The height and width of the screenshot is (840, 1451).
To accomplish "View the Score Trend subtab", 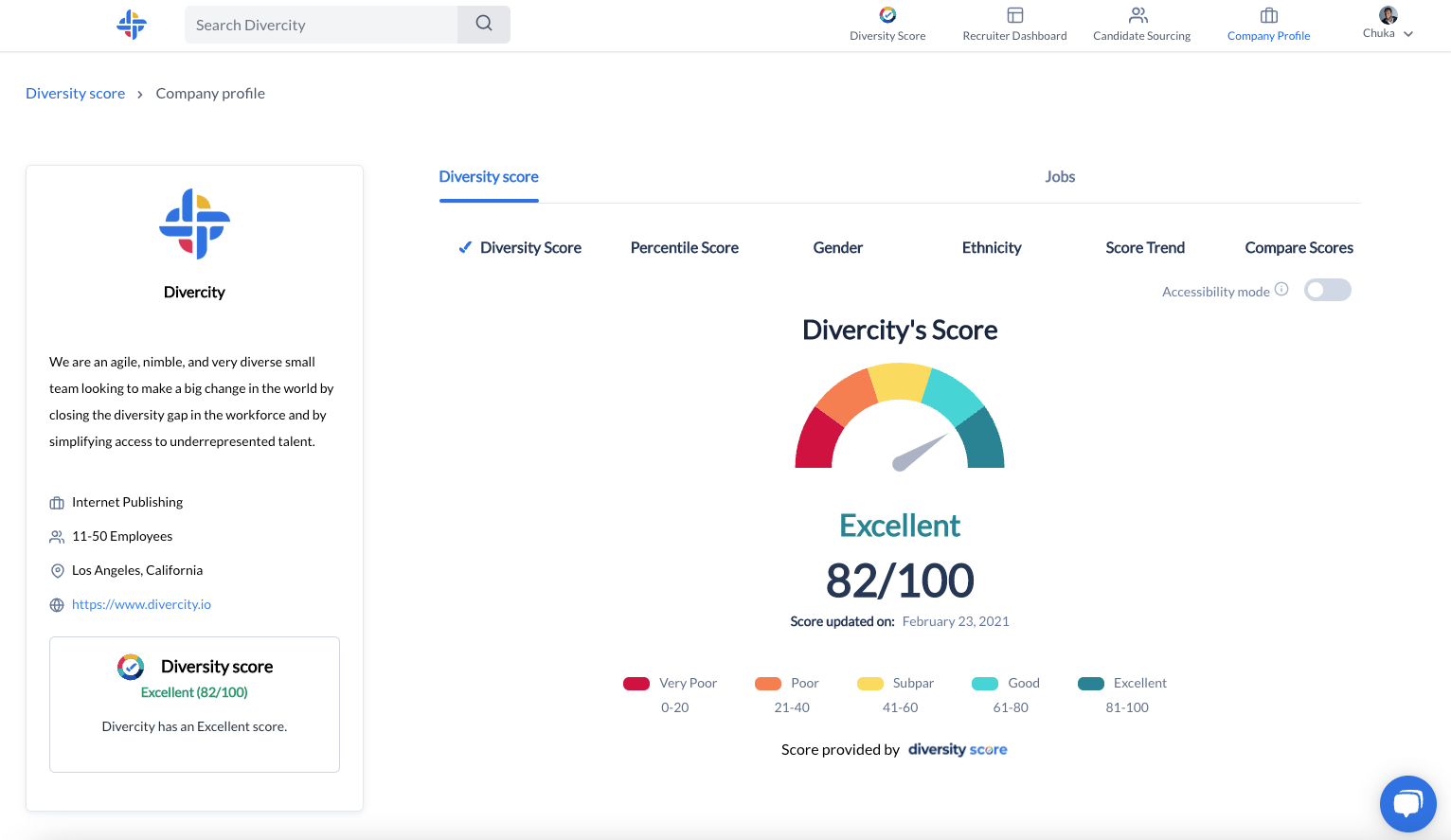I will coord(1145,247).
